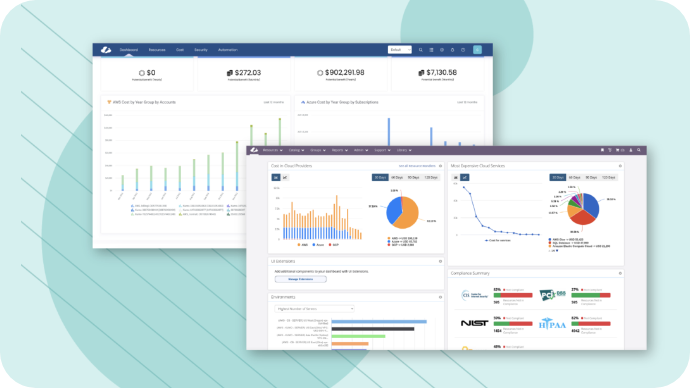Open Environments panel settings gear
The image size is (690, 388).
[440, 297]
